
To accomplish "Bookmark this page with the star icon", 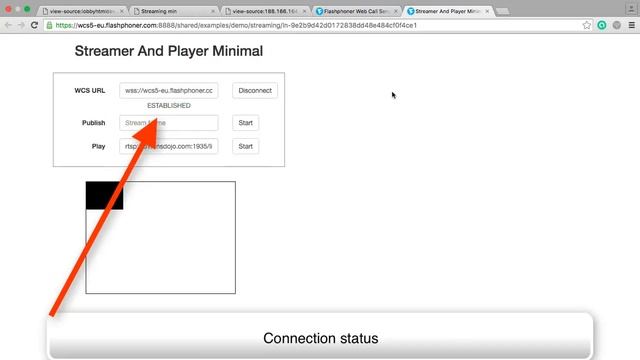I will 587,25.
